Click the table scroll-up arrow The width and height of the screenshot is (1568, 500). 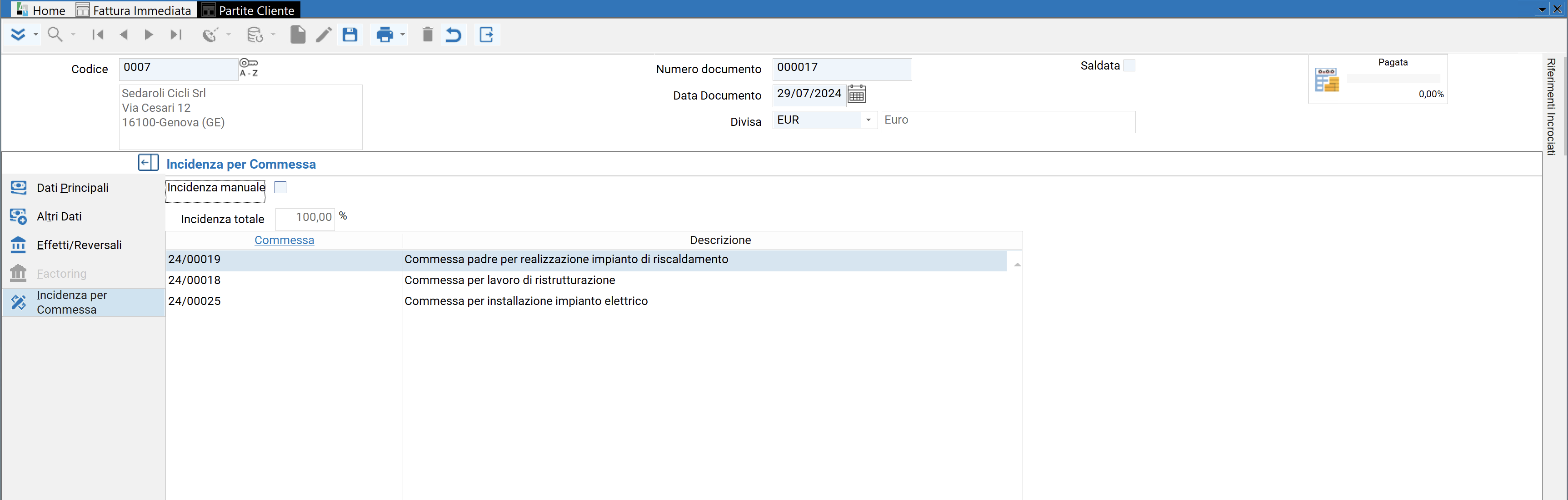click(1017, 264)
